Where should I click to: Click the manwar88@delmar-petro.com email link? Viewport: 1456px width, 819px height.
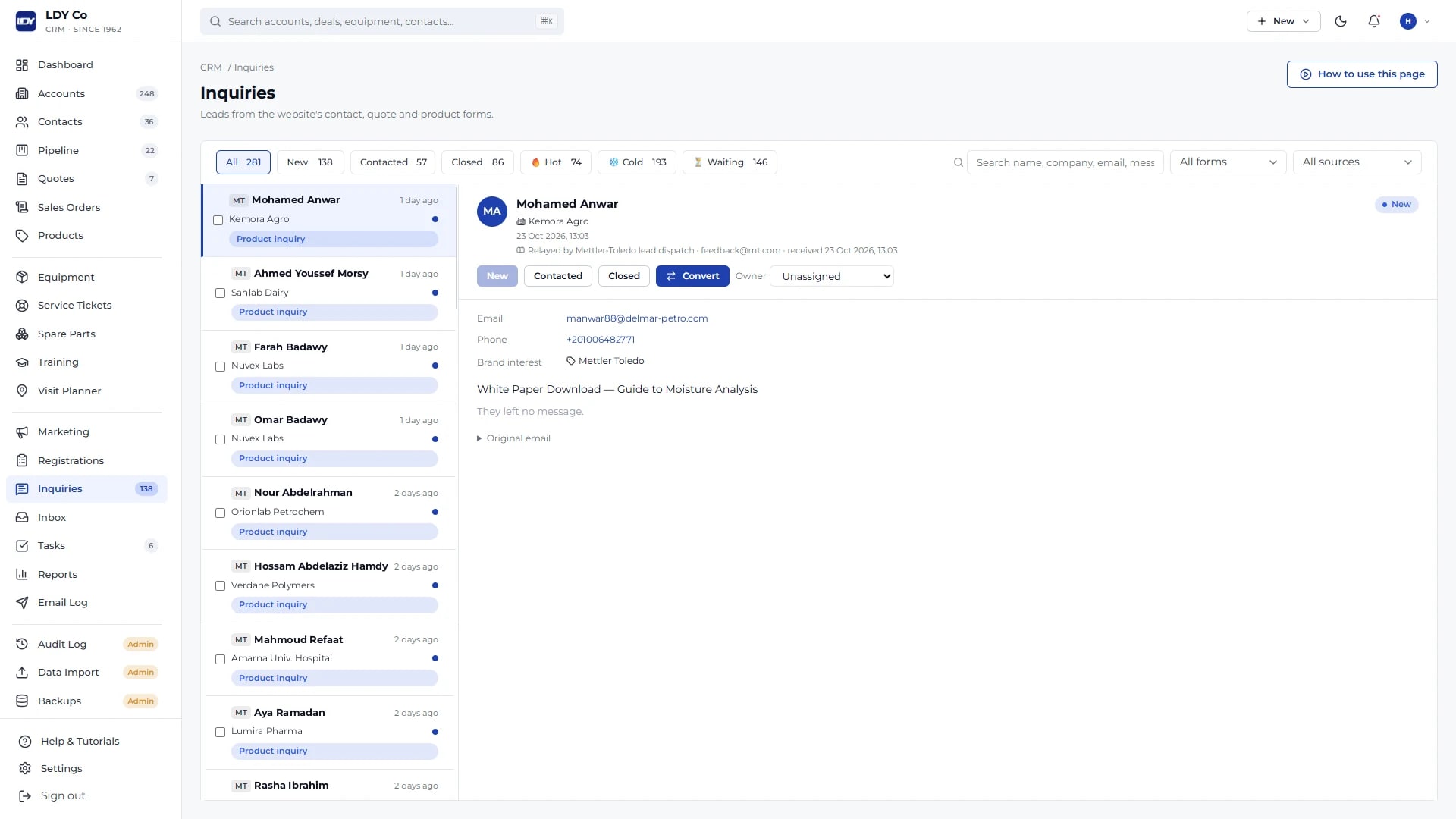[x=637, y=318]
